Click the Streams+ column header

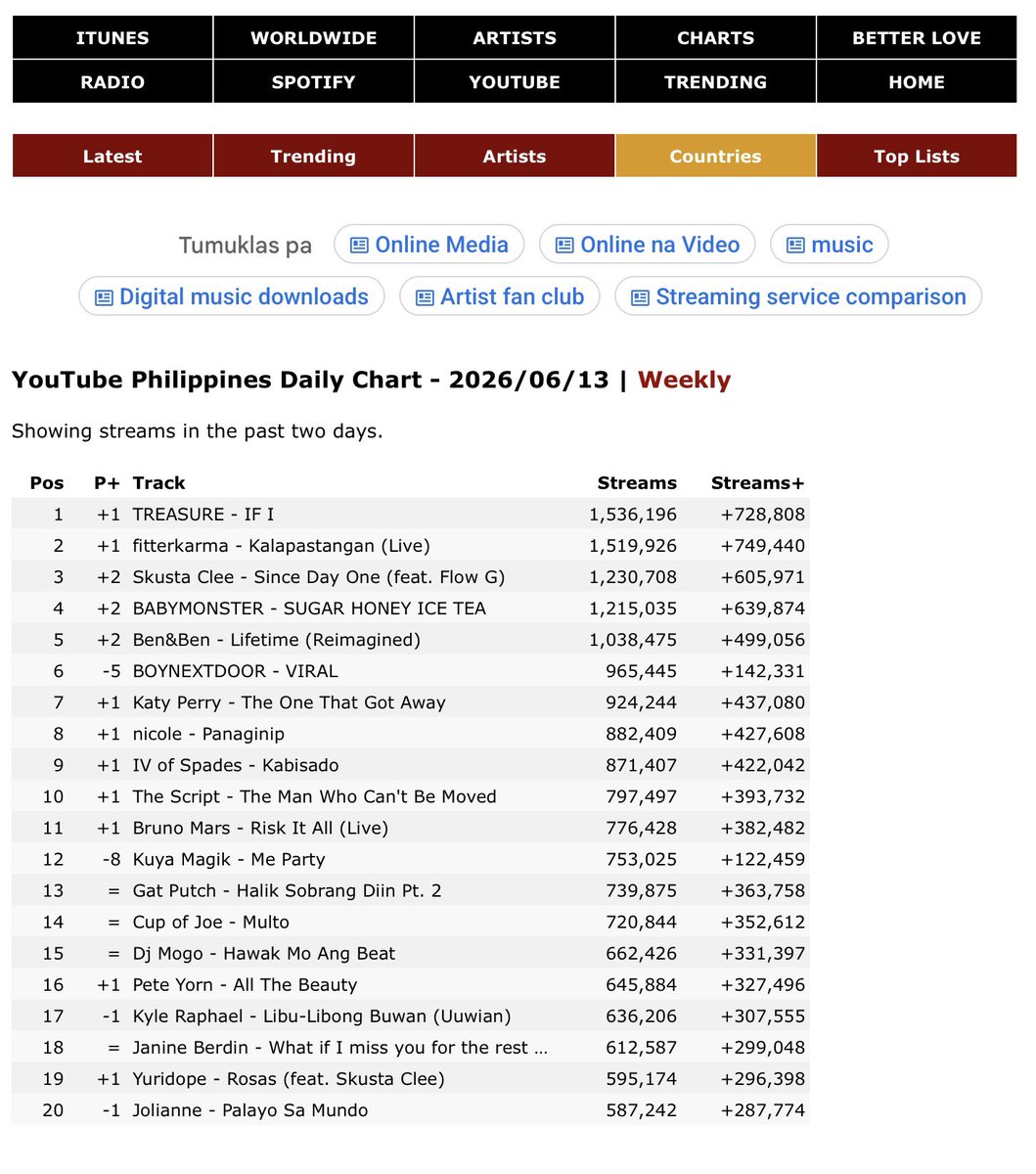click(x=758, y=483)
